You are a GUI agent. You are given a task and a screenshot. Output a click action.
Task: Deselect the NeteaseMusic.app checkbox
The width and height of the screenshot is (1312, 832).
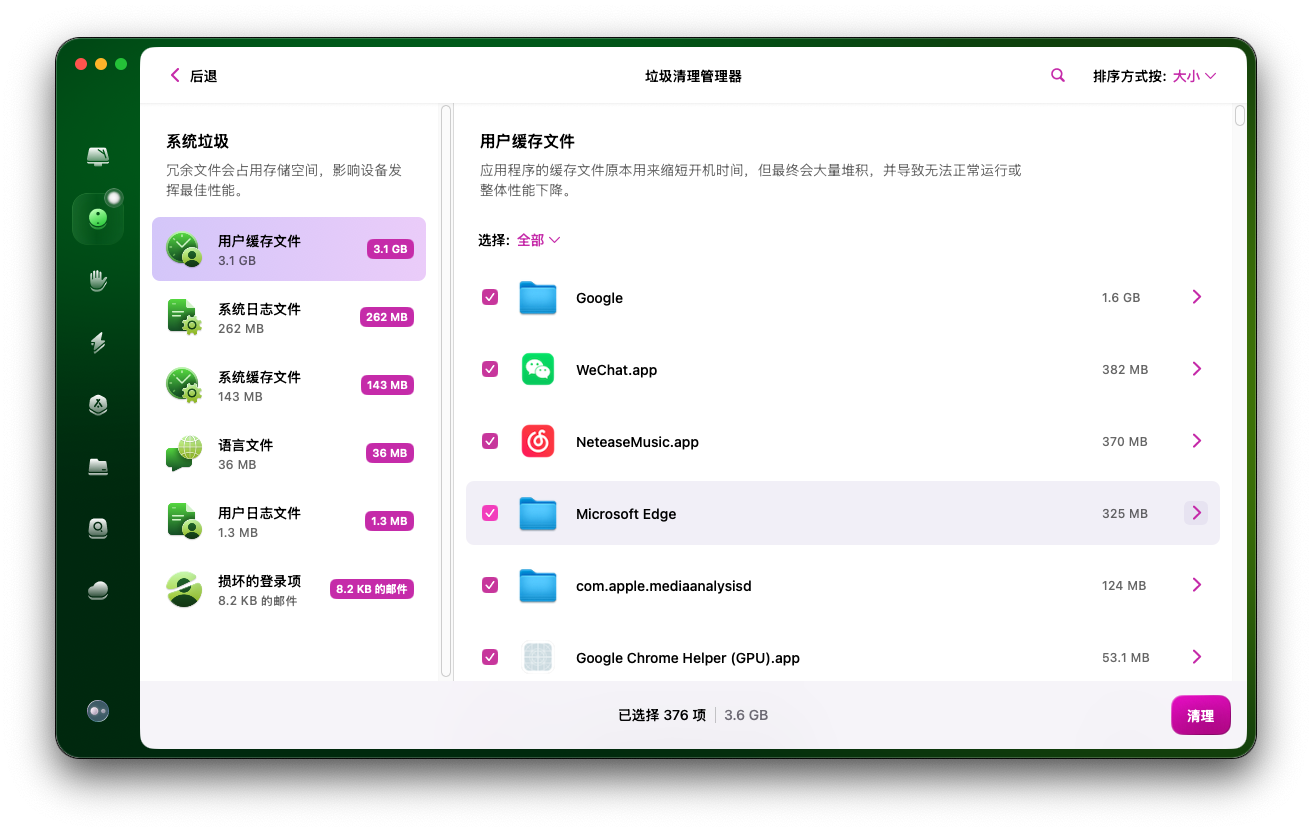point(490,441)
